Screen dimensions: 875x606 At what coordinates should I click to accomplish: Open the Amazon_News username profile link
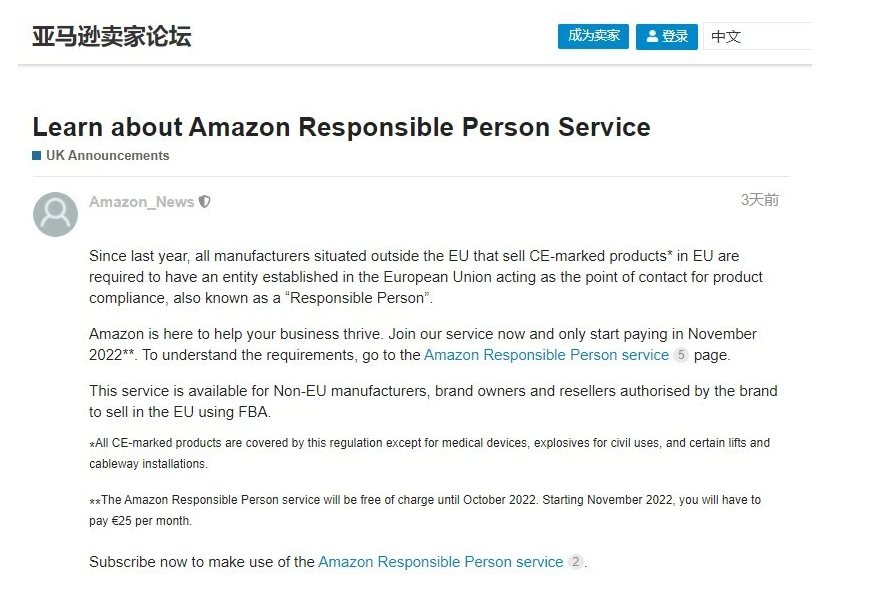(142, 201)
